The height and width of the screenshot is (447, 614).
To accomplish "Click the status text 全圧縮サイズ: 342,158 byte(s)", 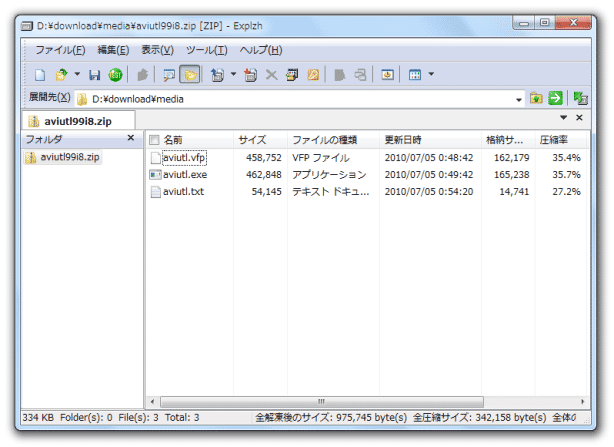I will pos(479,418).
